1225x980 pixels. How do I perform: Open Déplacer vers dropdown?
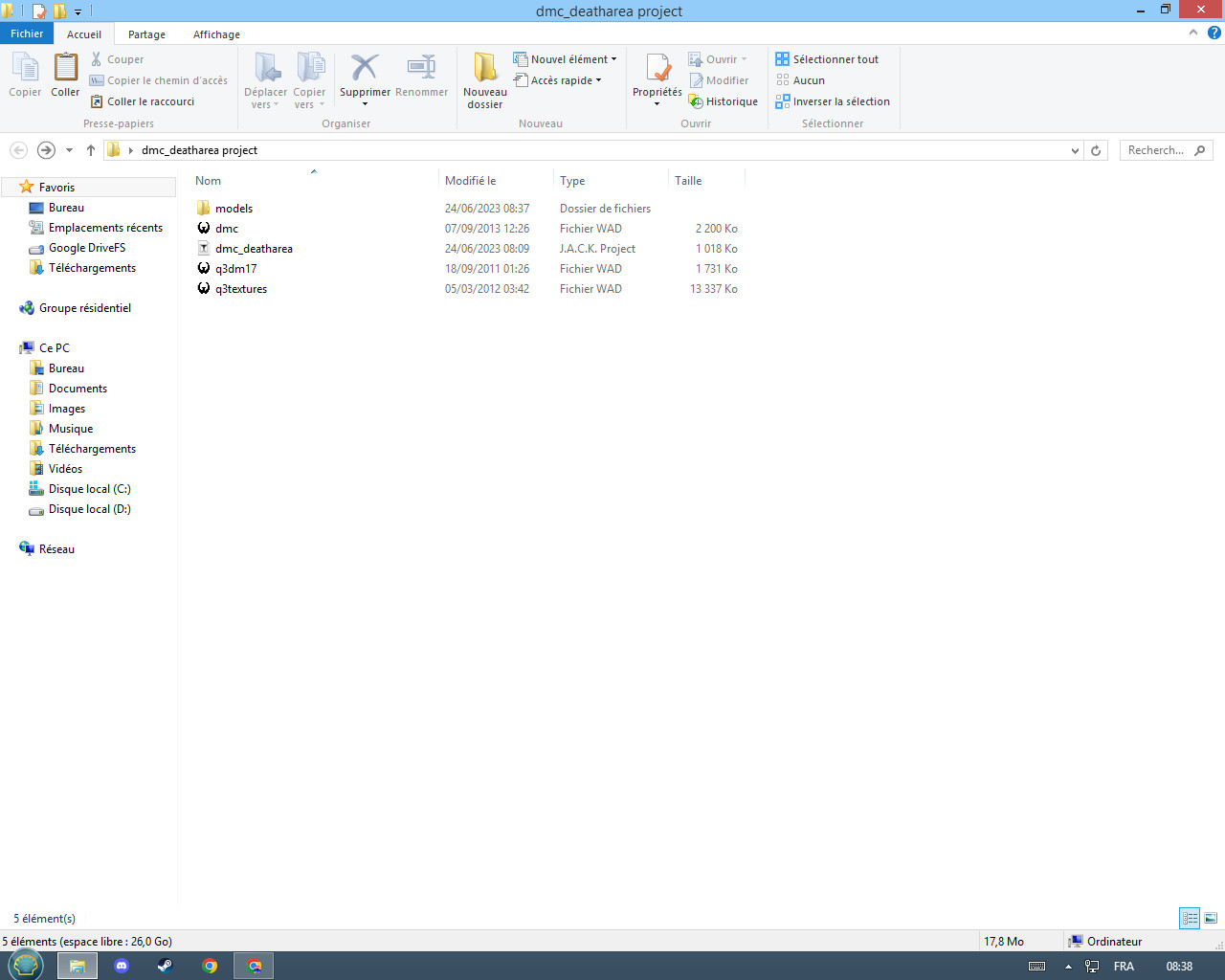pos(265,80)
